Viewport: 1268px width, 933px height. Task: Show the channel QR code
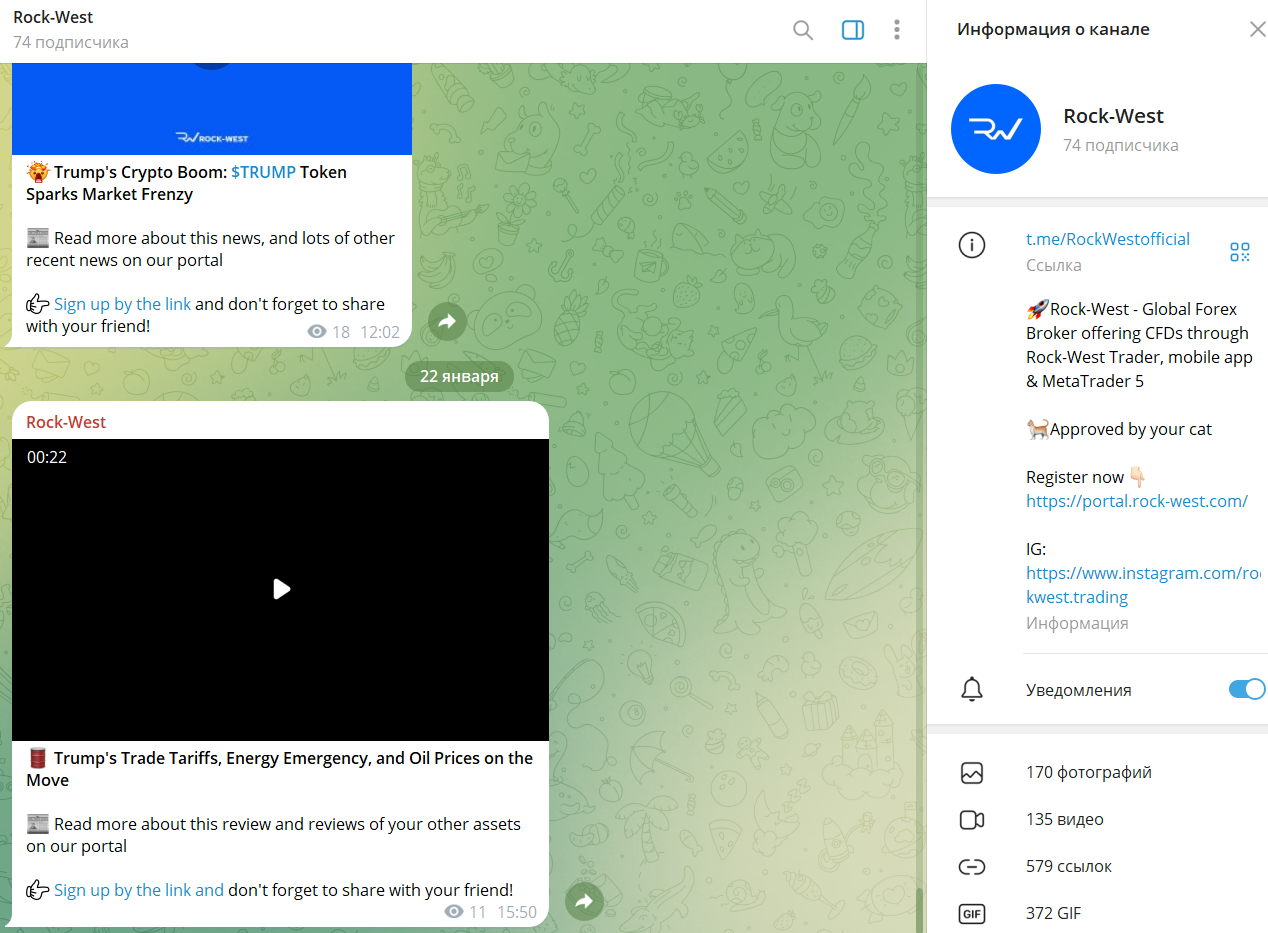pos(1240,252)
